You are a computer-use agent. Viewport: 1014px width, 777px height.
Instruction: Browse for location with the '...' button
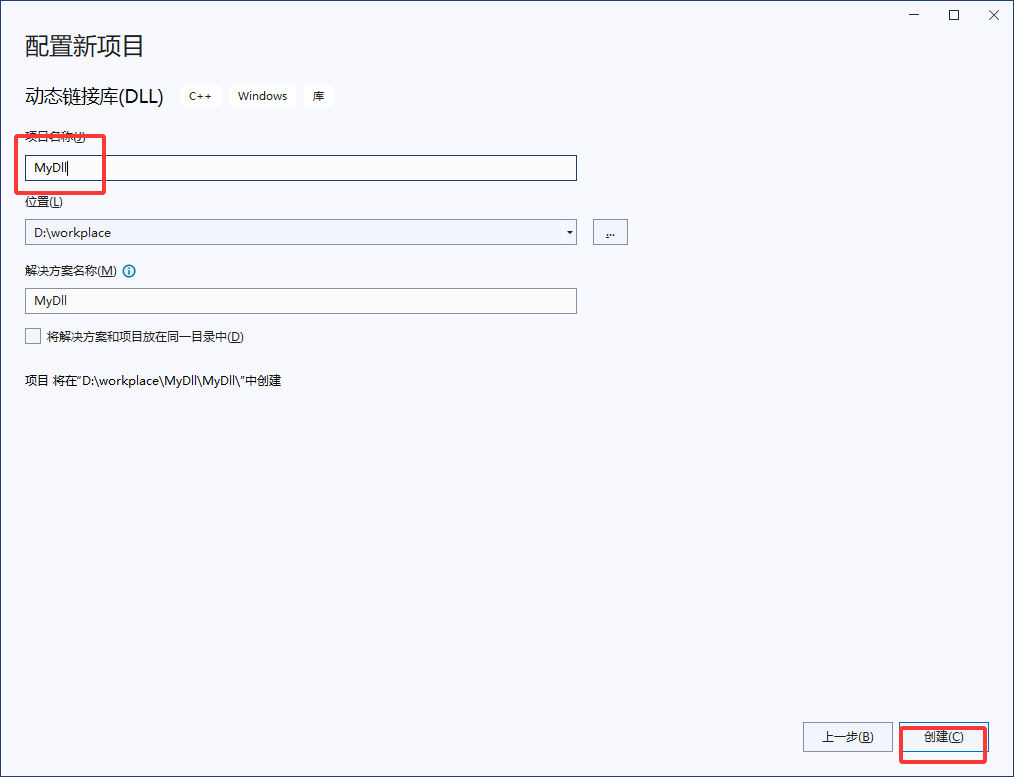click(x=610, y=232)
